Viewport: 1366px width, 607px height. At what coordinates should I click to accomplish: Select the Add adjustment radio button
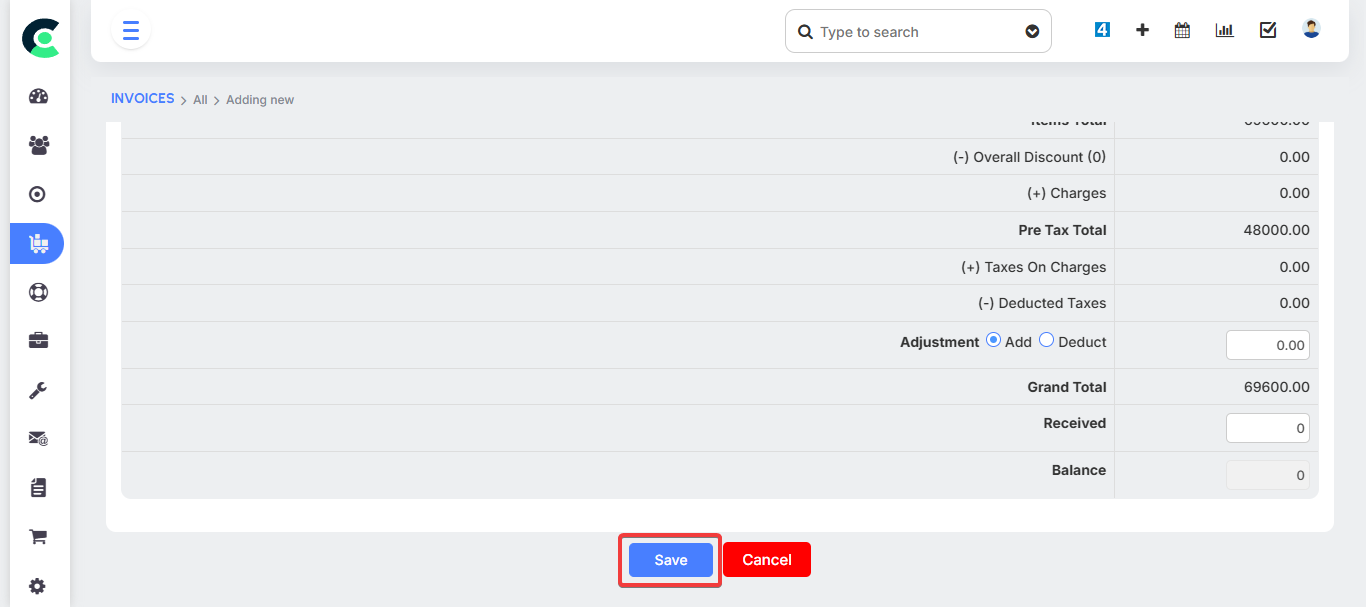pyautogui.click(x=993, y=340)
